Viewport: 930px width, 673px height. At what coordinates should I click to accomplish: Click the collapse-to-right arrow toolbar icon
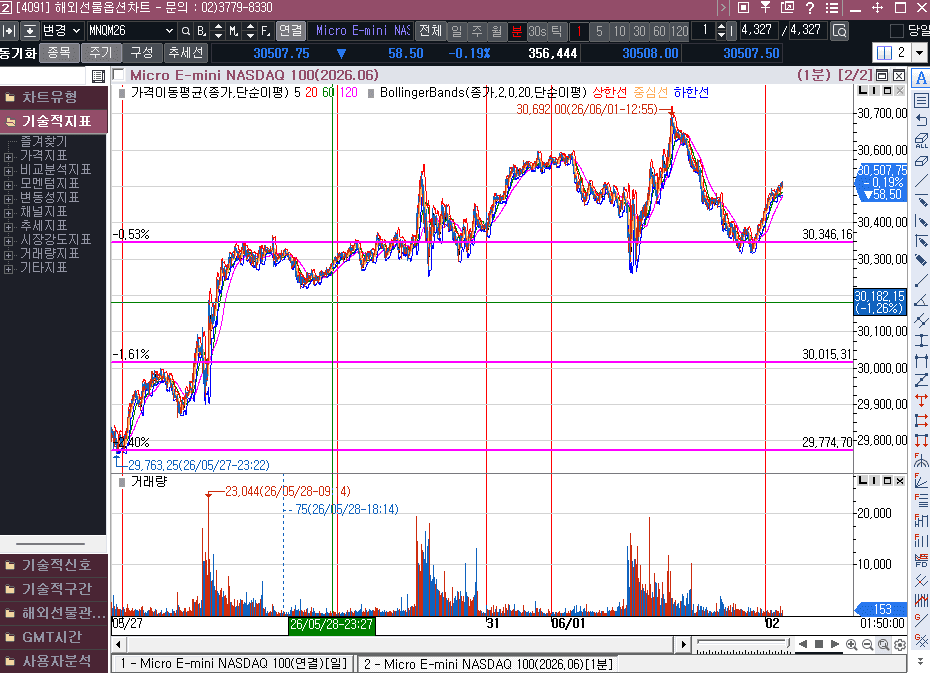[9, 31]
